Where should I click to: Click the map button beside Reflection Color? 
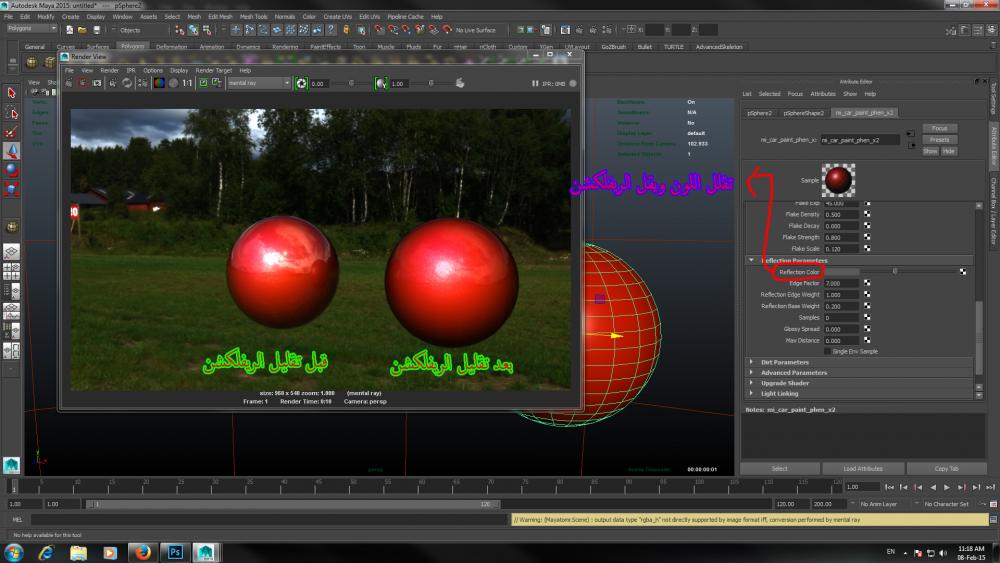(962, 271)
